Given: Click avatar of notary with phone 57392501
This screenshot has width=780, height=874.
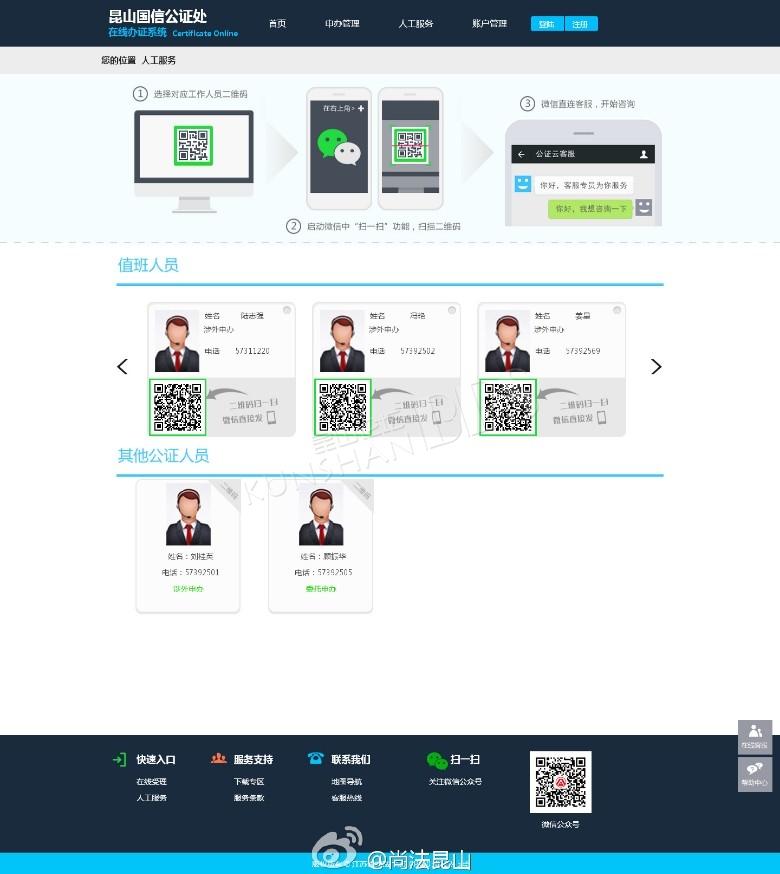Looking at the screenshot, I should point(188,514).
